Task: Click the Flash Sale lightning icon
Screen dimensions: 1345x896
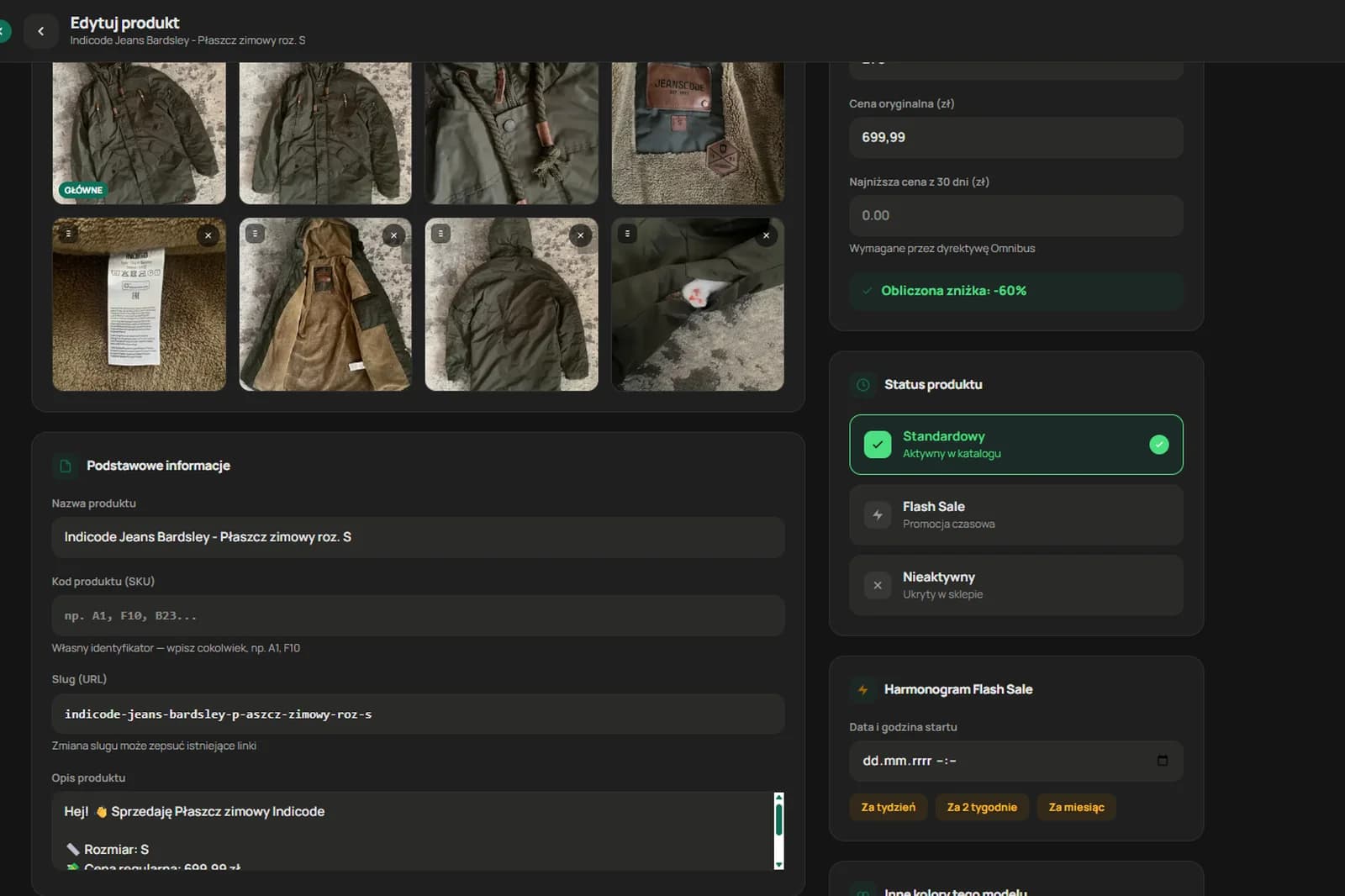Action: coord(878,515)
